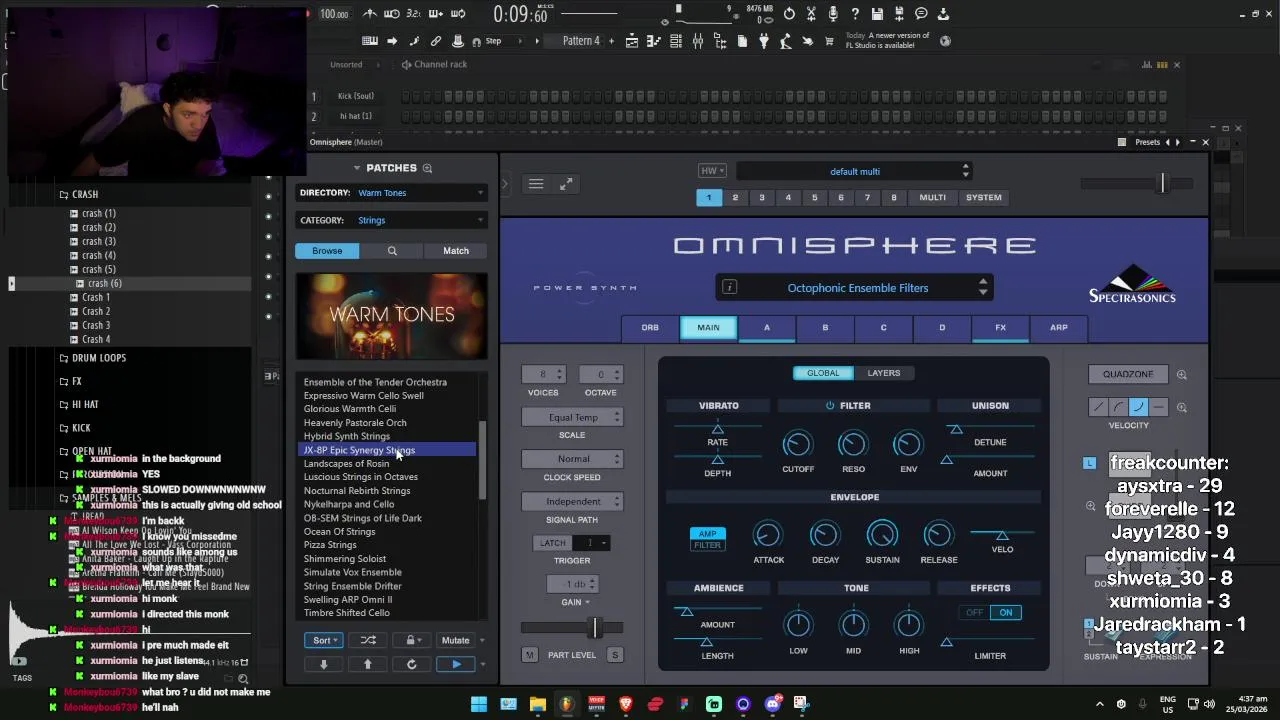The image size is (1280, 720).
Task: Adjust the vibrato RATE slider
Action: (x=717, y=429)
